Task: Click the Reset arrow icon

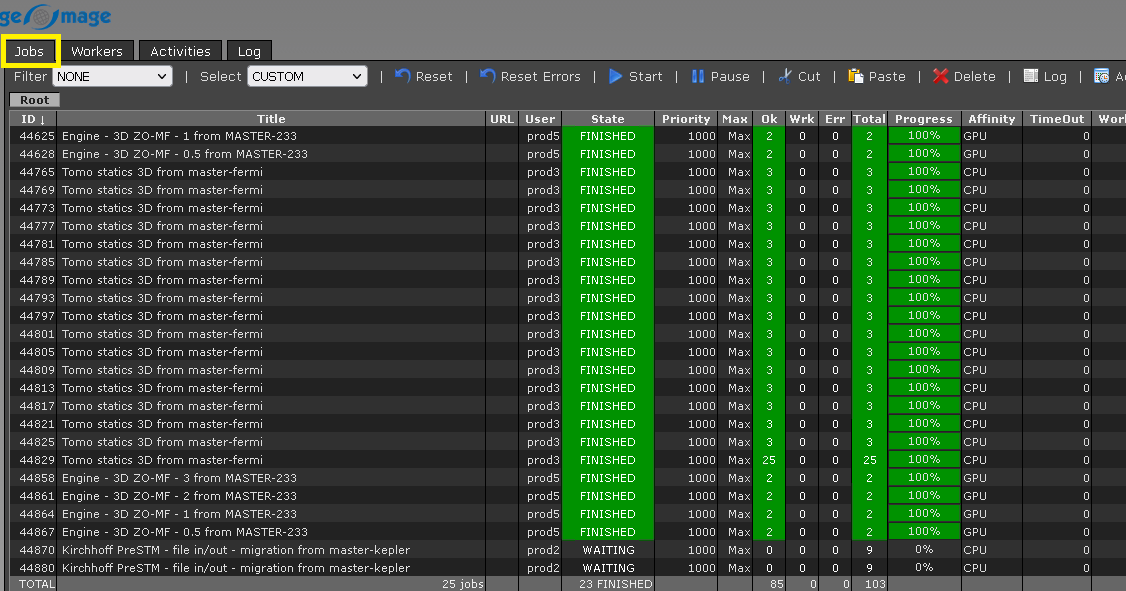Action: [x=403, y=76]
